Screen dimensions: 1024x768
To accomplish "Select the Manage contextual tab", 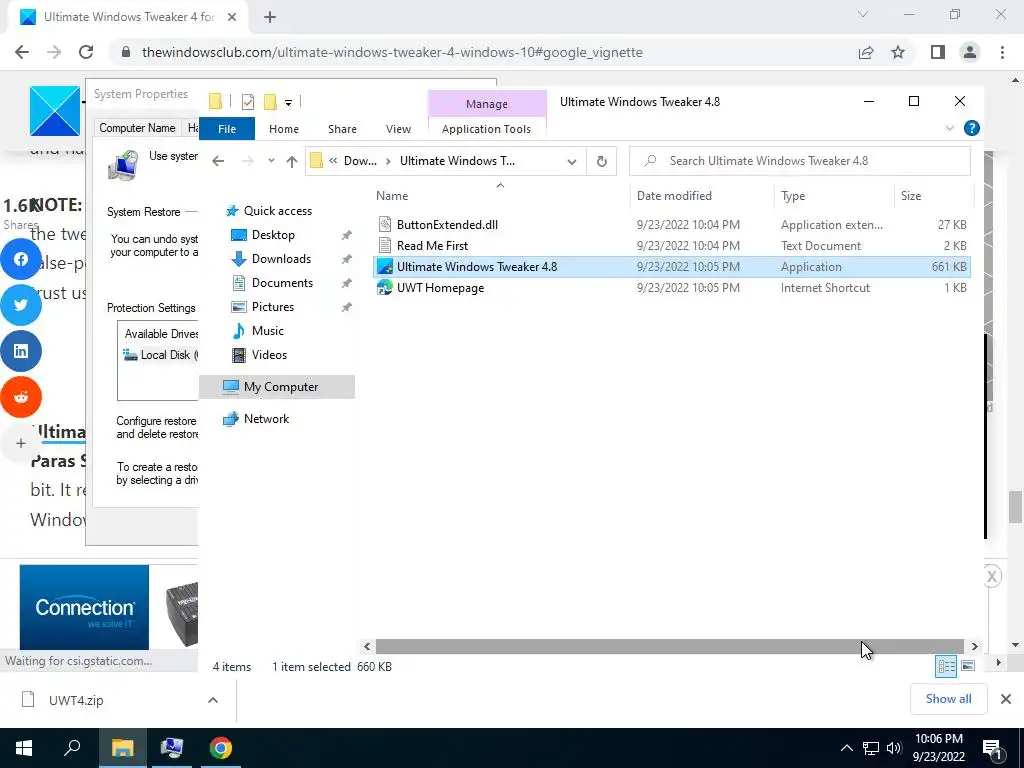I will [x=487, y=104].
